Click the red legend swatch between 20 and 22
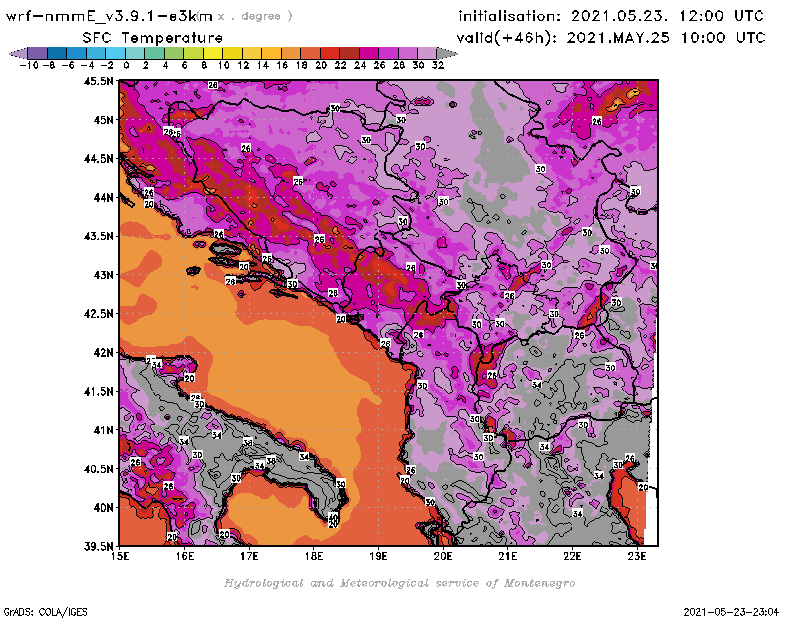The height and width of the screenshot is (618, 800). [x=330, y=53]
